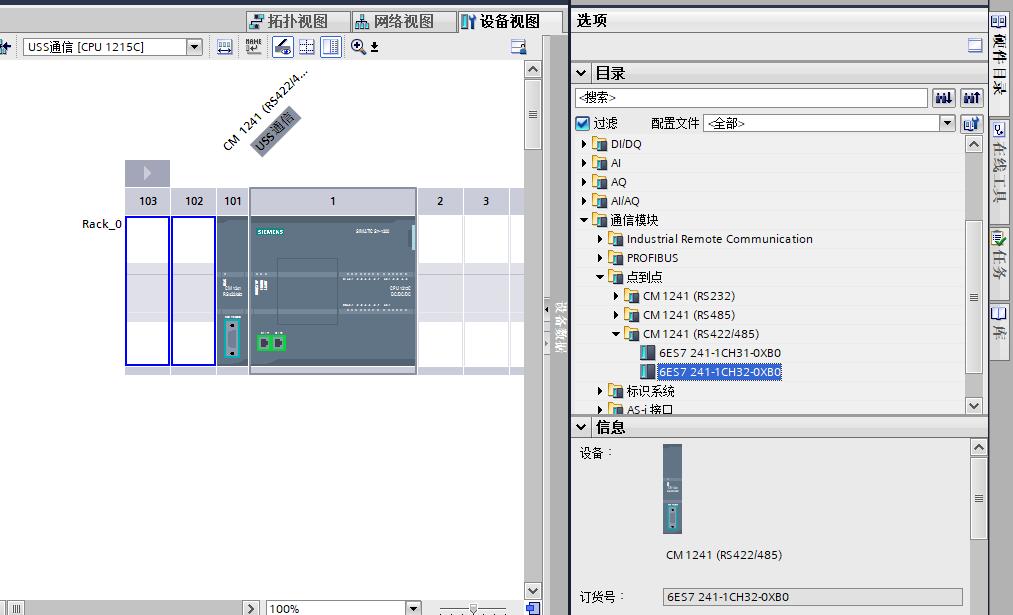Select empty rack slot 102

pyautogui.click(x=193, y=291)
